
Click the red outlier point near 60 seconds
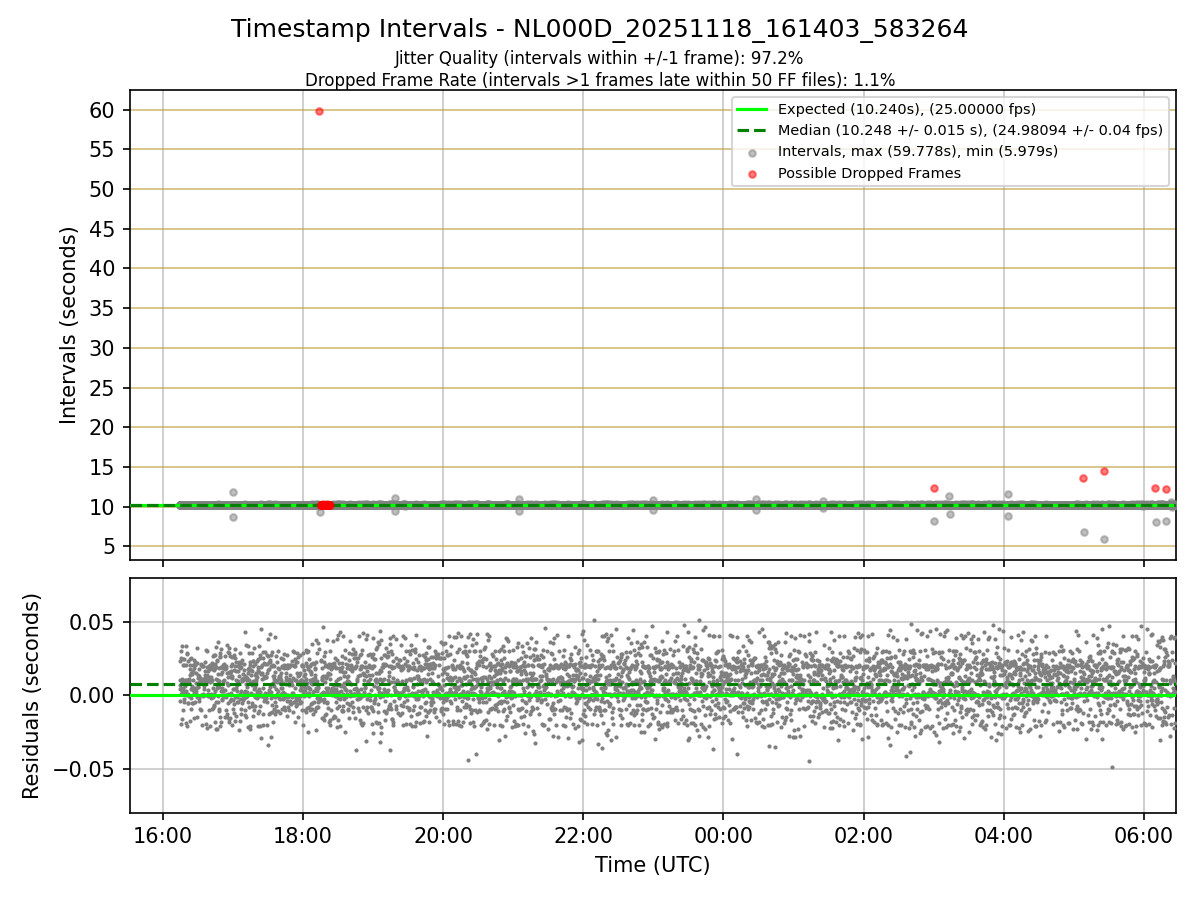tap(319, 111)
